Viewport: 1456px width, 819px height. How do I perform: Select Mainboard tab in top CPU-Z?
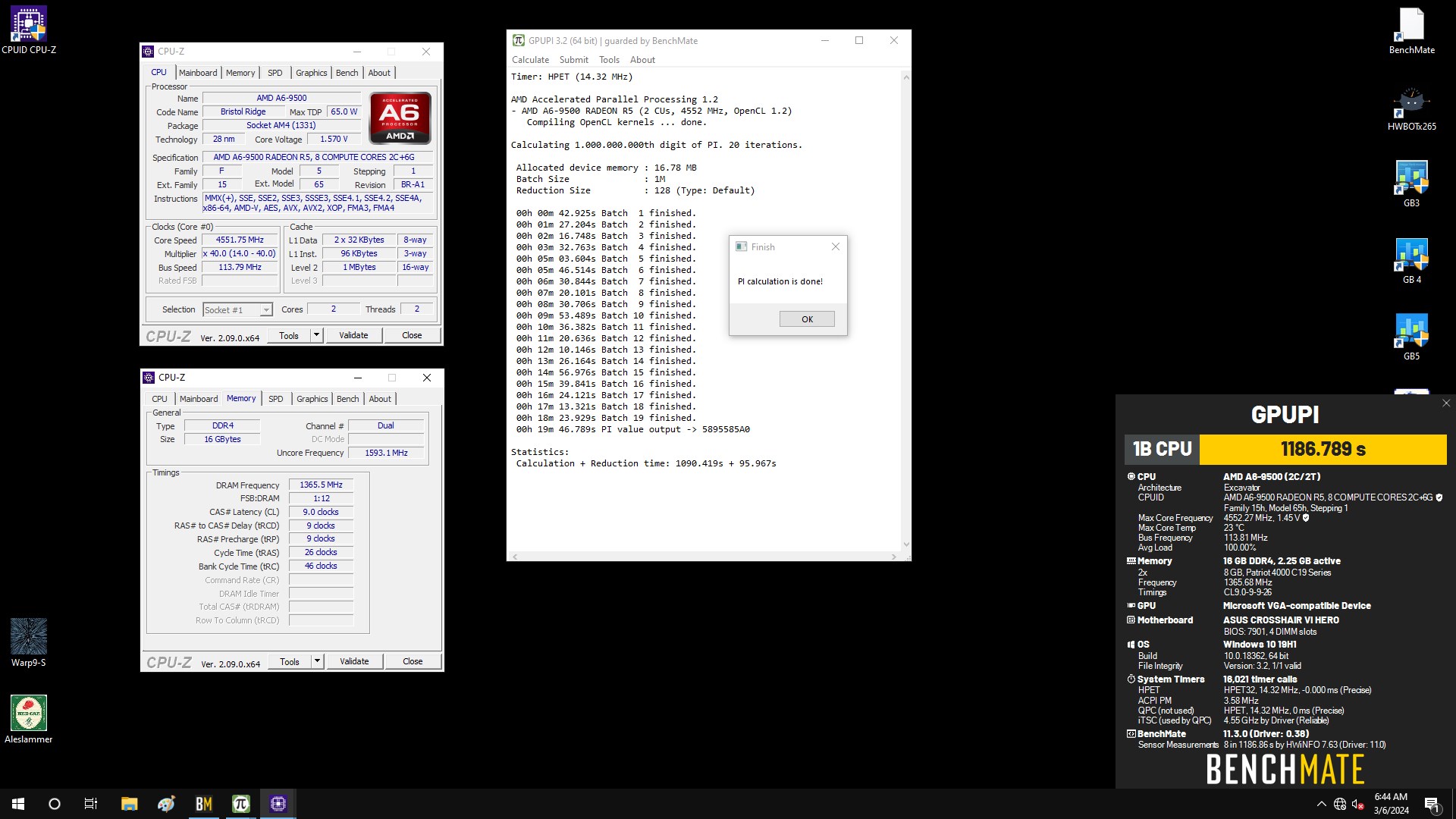[x=198, y=73]
